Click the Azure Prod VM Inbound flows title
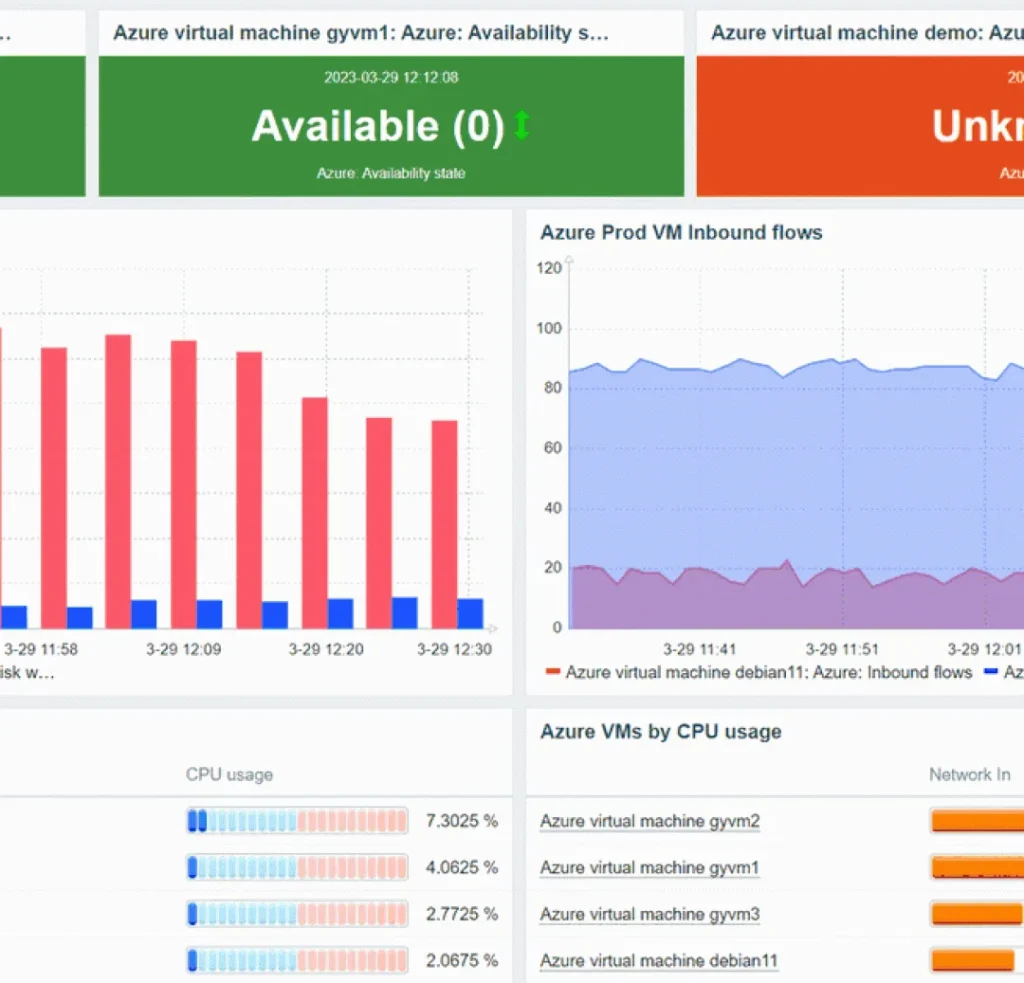 tap(681, 233)
